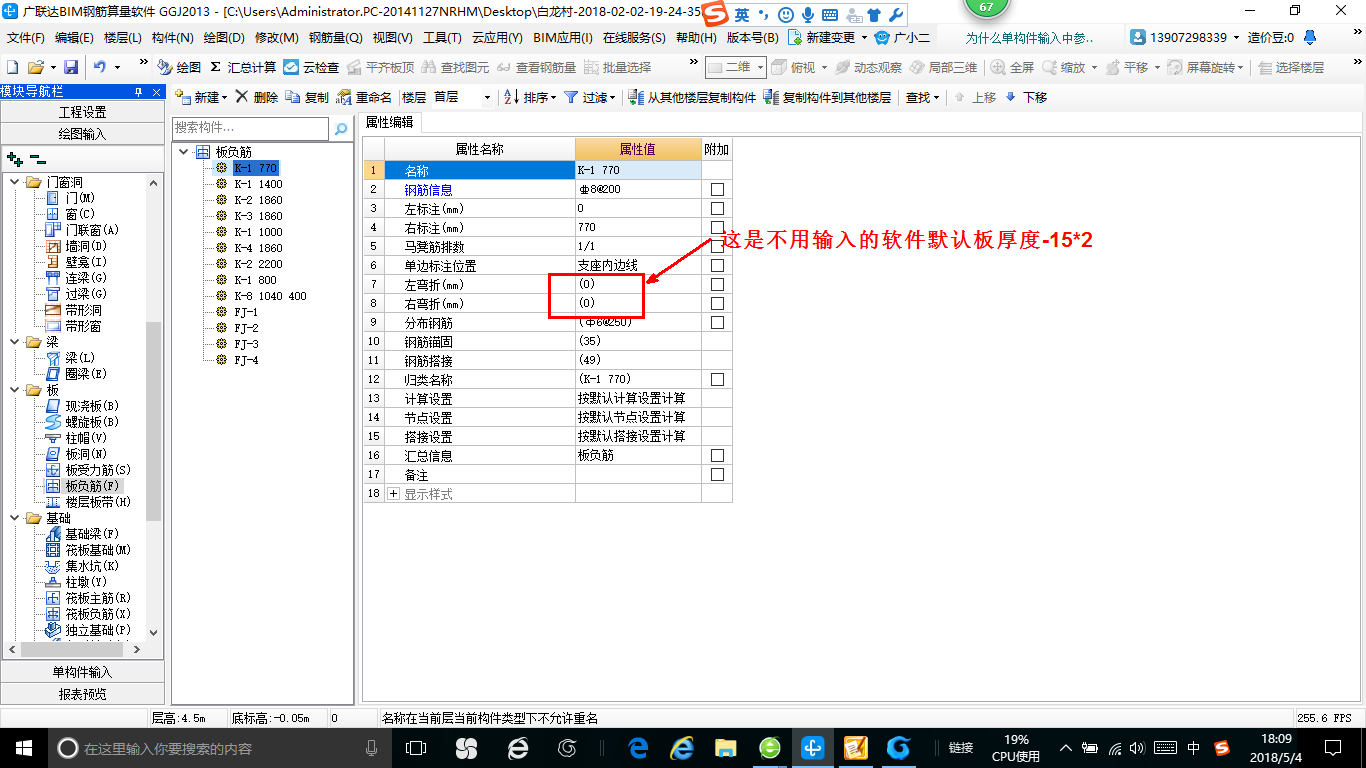Open the 在线服务(S) menu

coord(634,38)
